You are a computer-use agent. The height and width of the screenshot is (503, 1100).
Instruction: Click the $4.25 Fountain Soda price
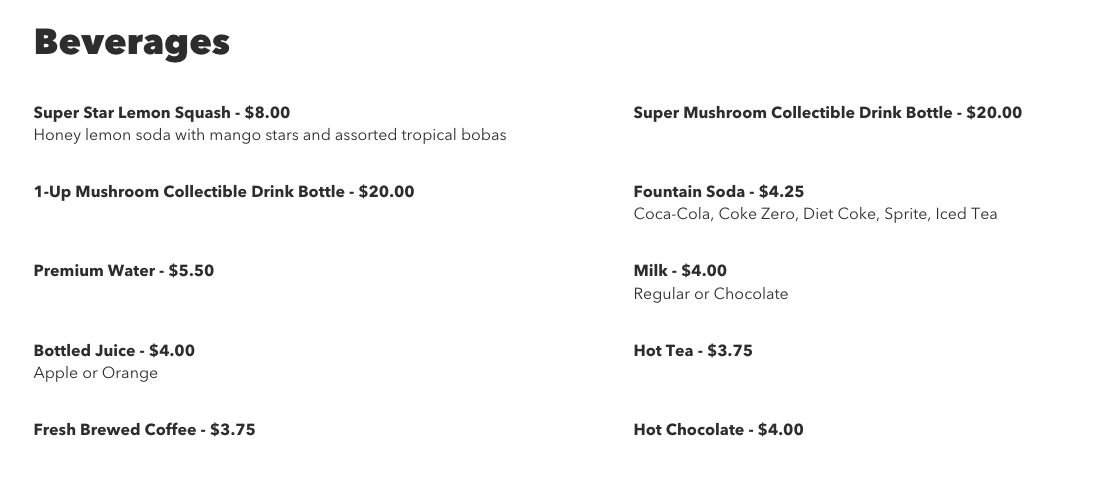[782, 192]
